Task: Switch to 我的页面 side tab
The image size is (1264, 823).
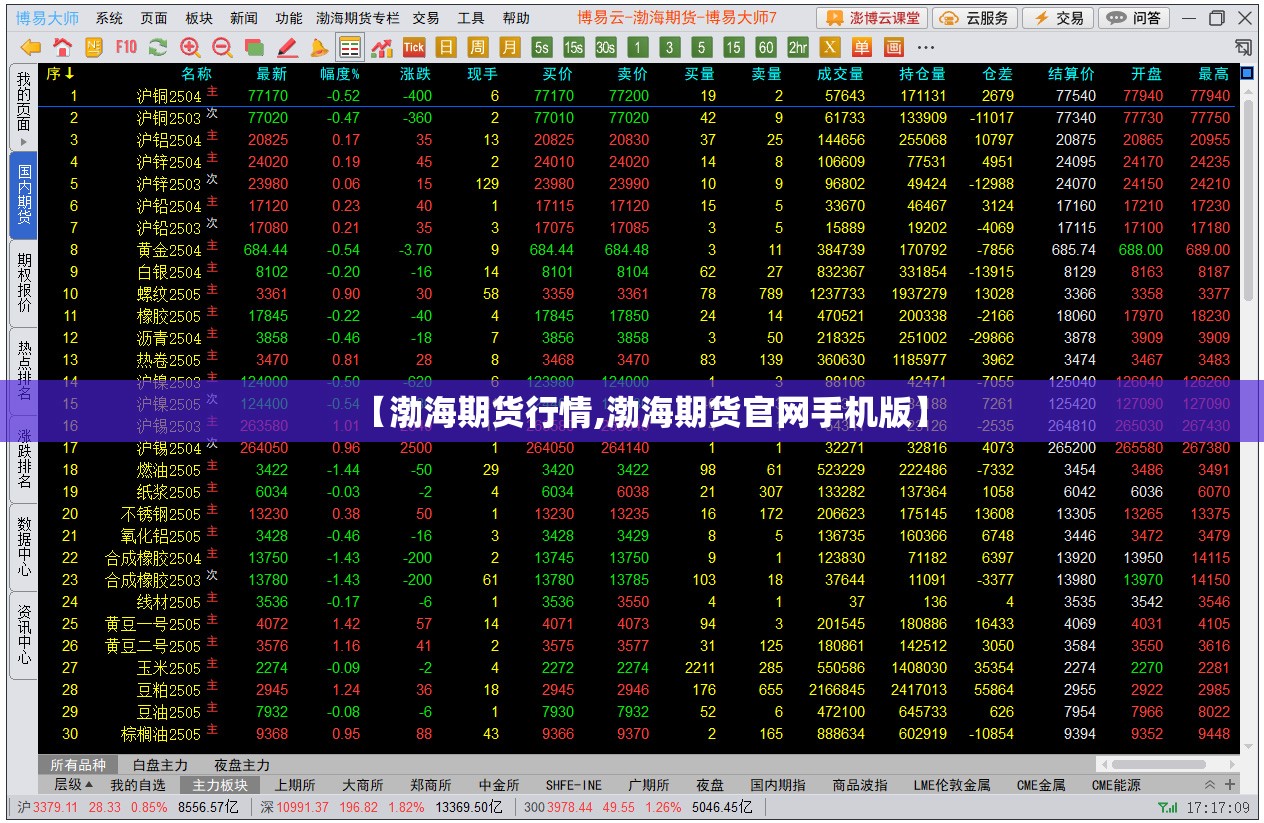Action: tap(23, 107)
